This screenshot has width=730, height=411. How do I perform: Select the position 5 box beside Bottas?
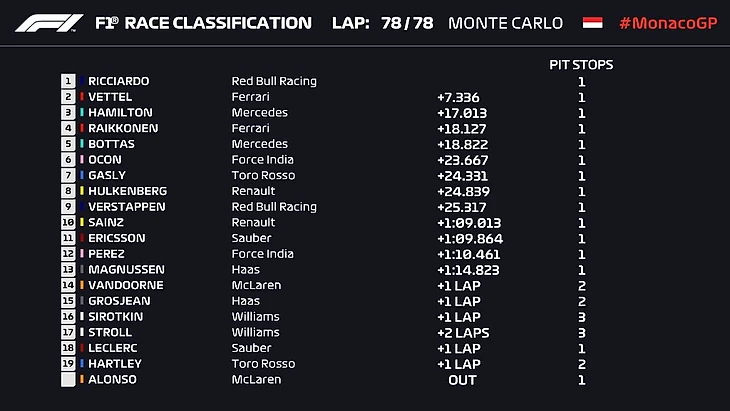pos(68,144)
